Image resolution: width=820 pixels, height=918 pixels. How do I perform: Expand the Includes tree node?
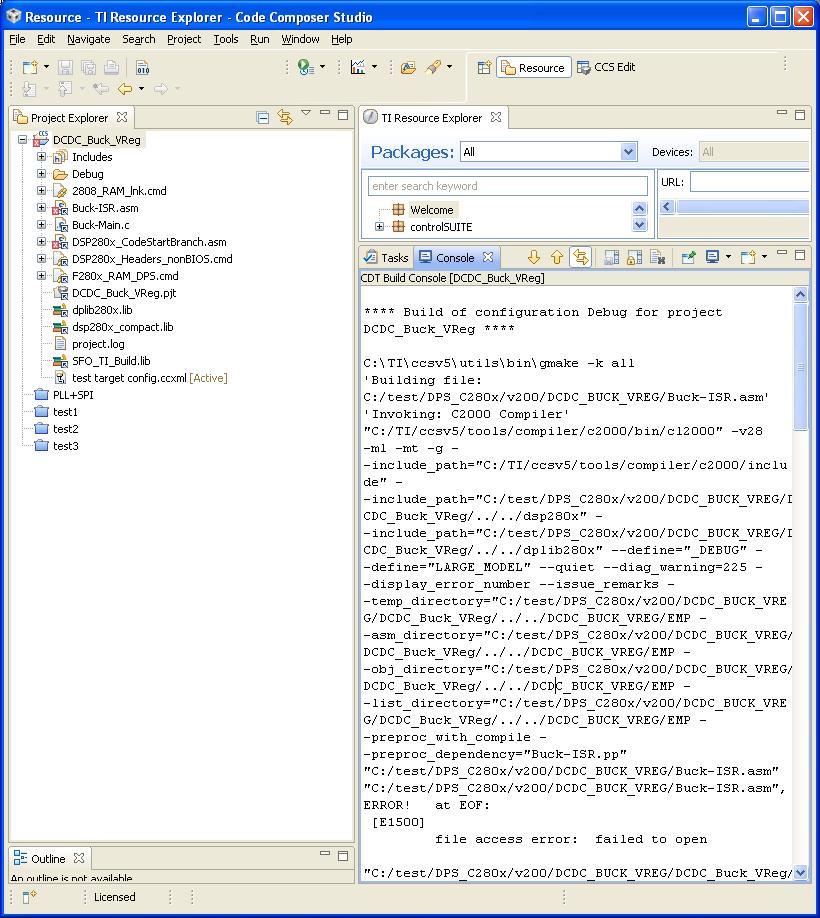[41, 157]
